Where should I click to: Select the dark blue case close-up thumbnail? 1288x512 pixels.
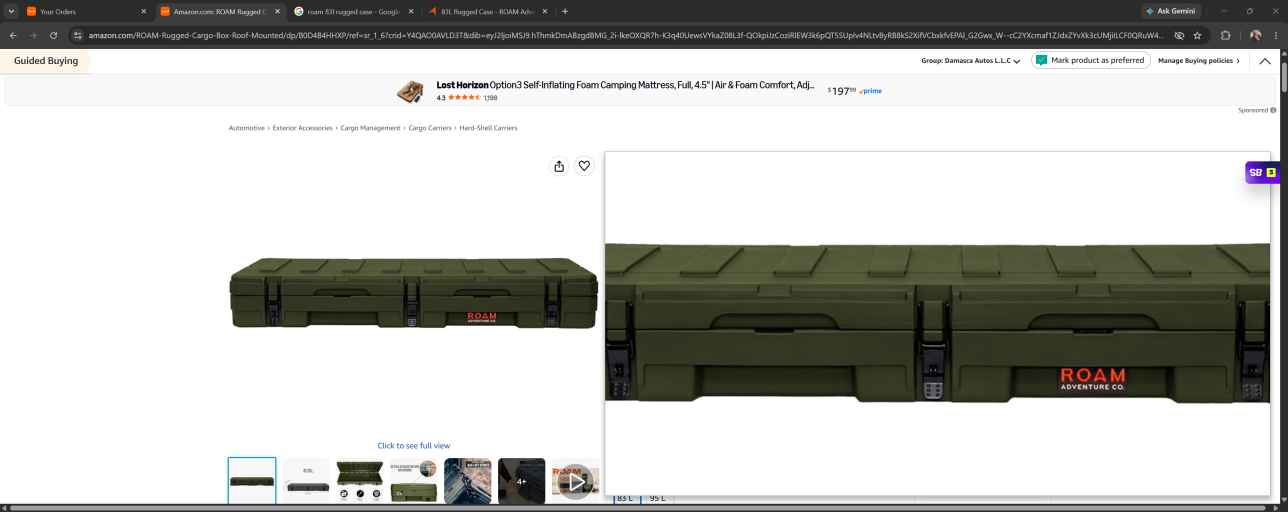(468, 481)
